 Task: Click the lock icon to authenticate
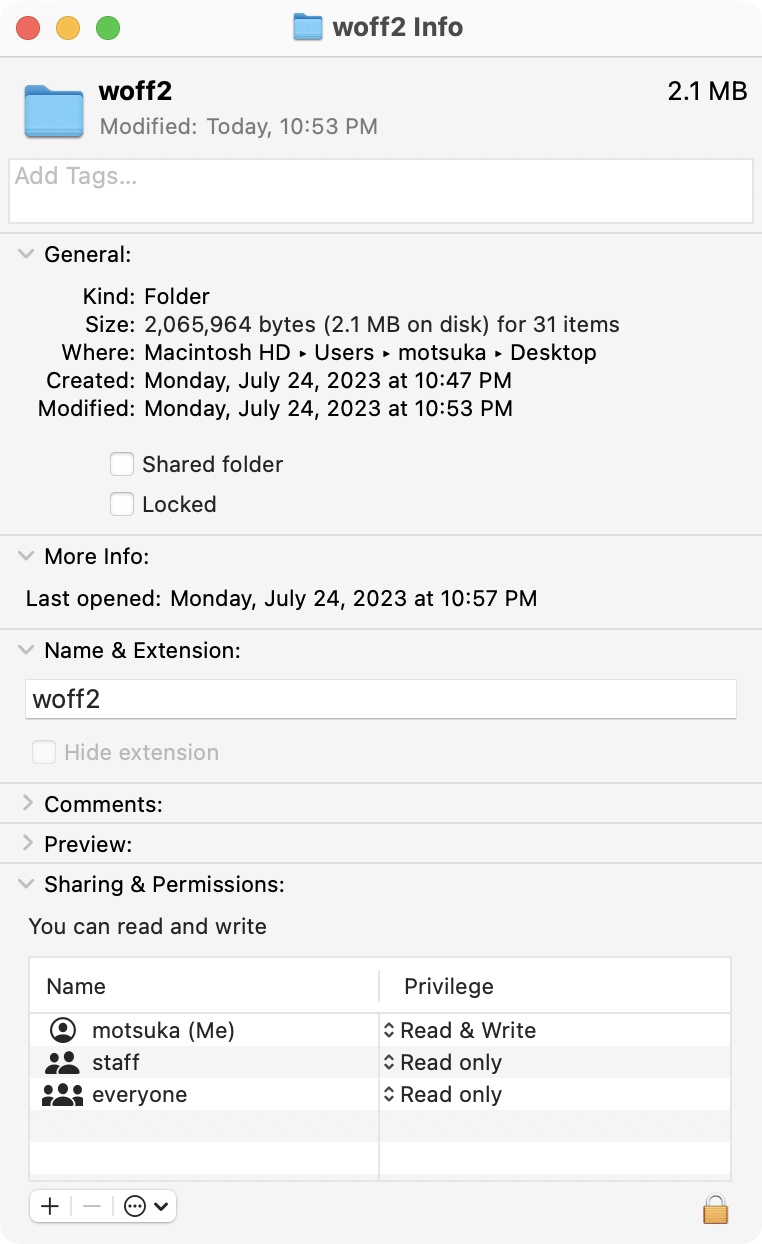pyautogui.click(x=715, y=1209)
